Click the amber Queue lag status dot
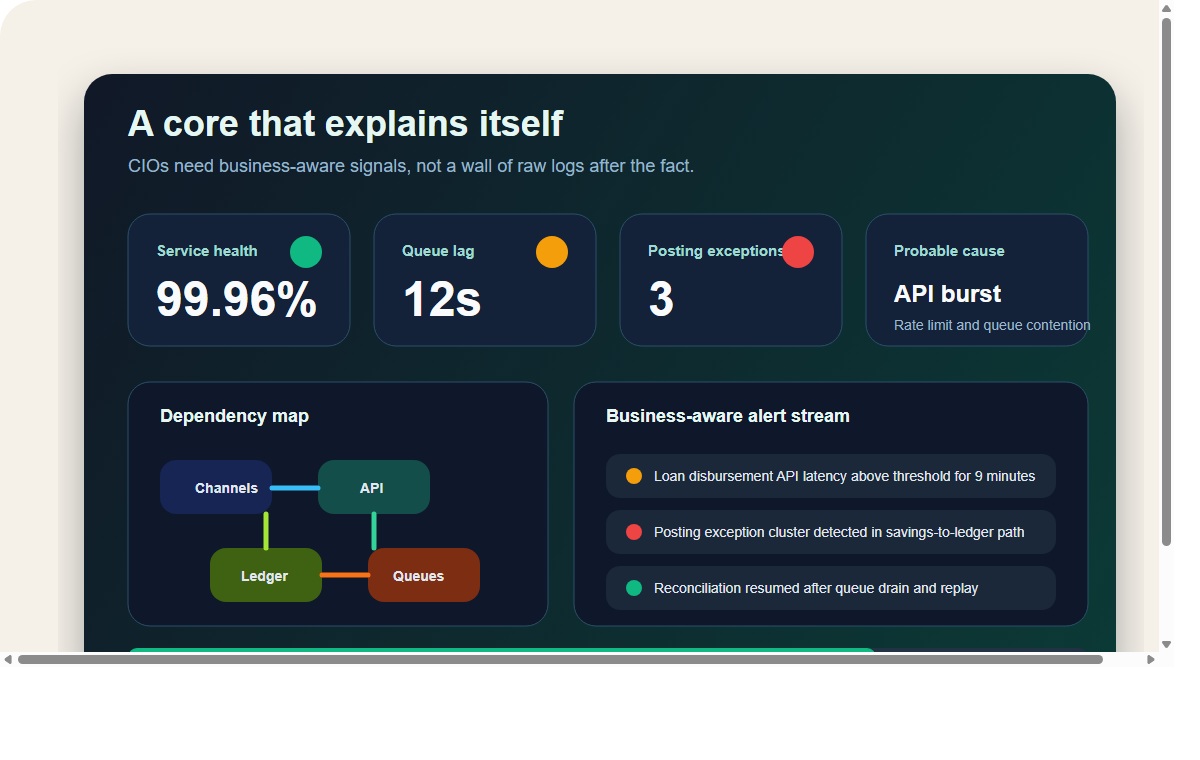1200x760 pixels. click(x=552, y=252)
